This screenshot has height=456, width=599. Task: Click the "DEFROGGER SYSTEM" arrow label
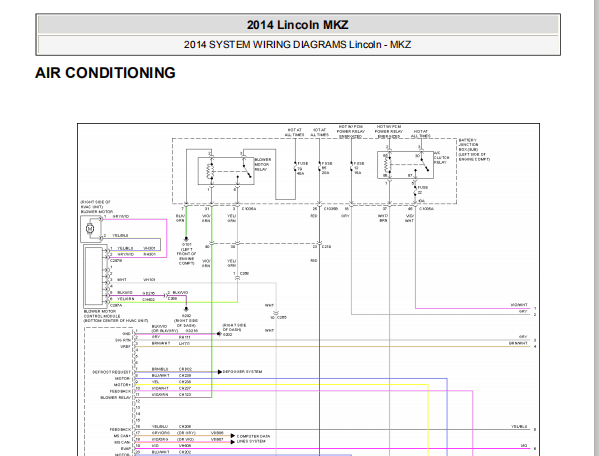242,372
